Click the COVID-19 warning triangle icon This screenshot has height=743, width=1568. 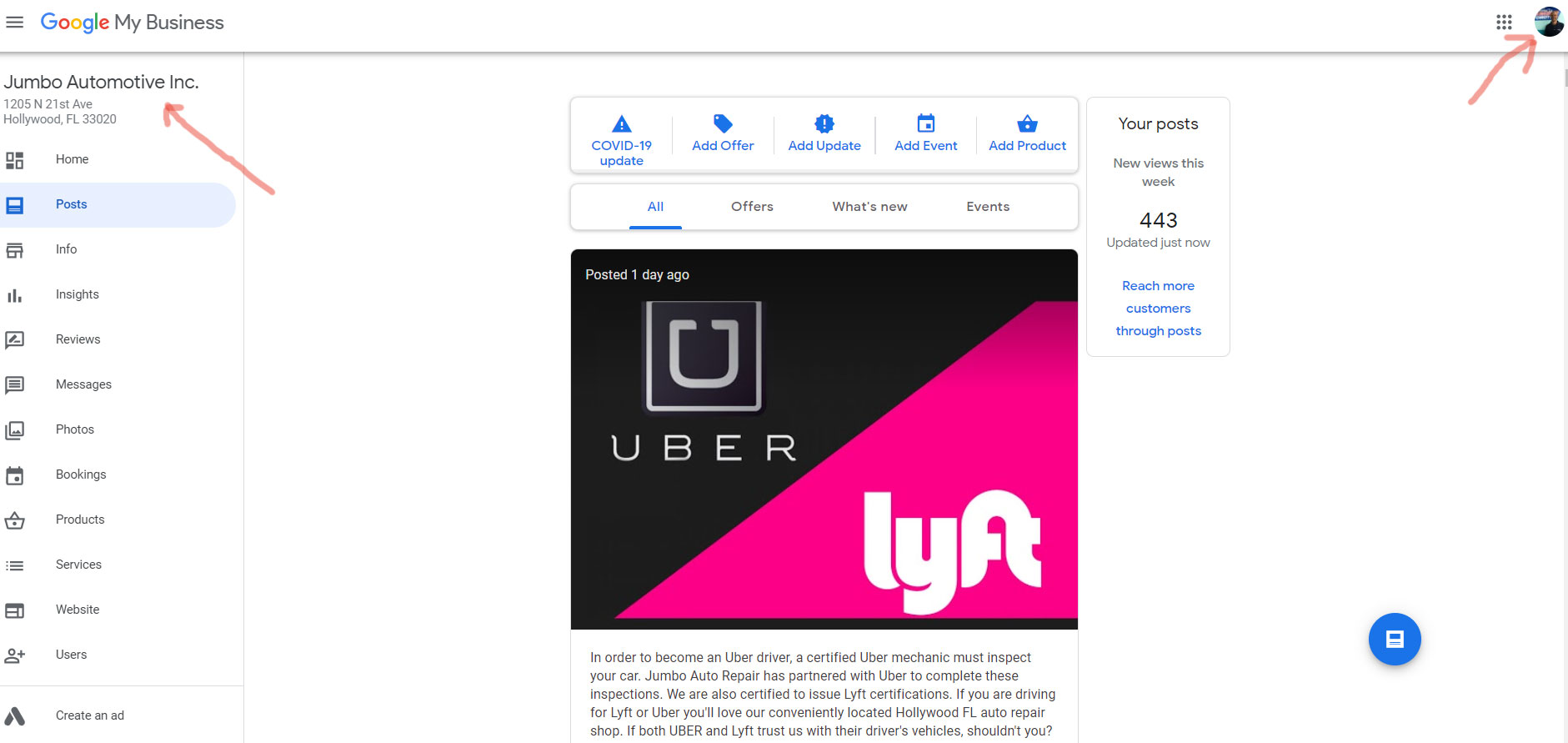pyautogui.click(x=622, y=124)
